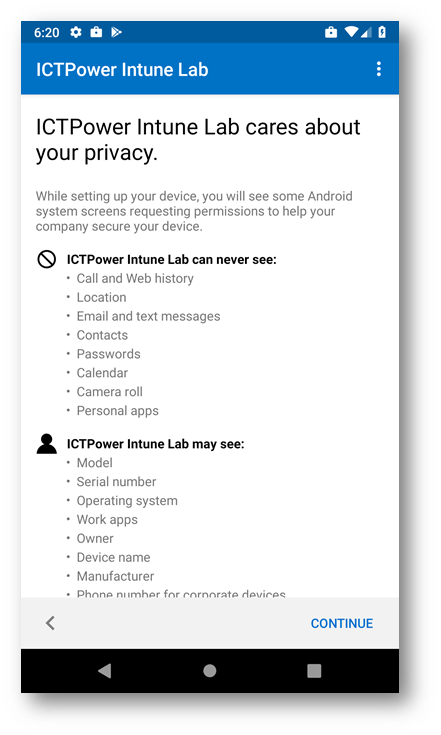Image resolution: width=441 pixels, height=735 pixels.
Task: Tap the 'Serial number' list item
Action: point(116,482)
